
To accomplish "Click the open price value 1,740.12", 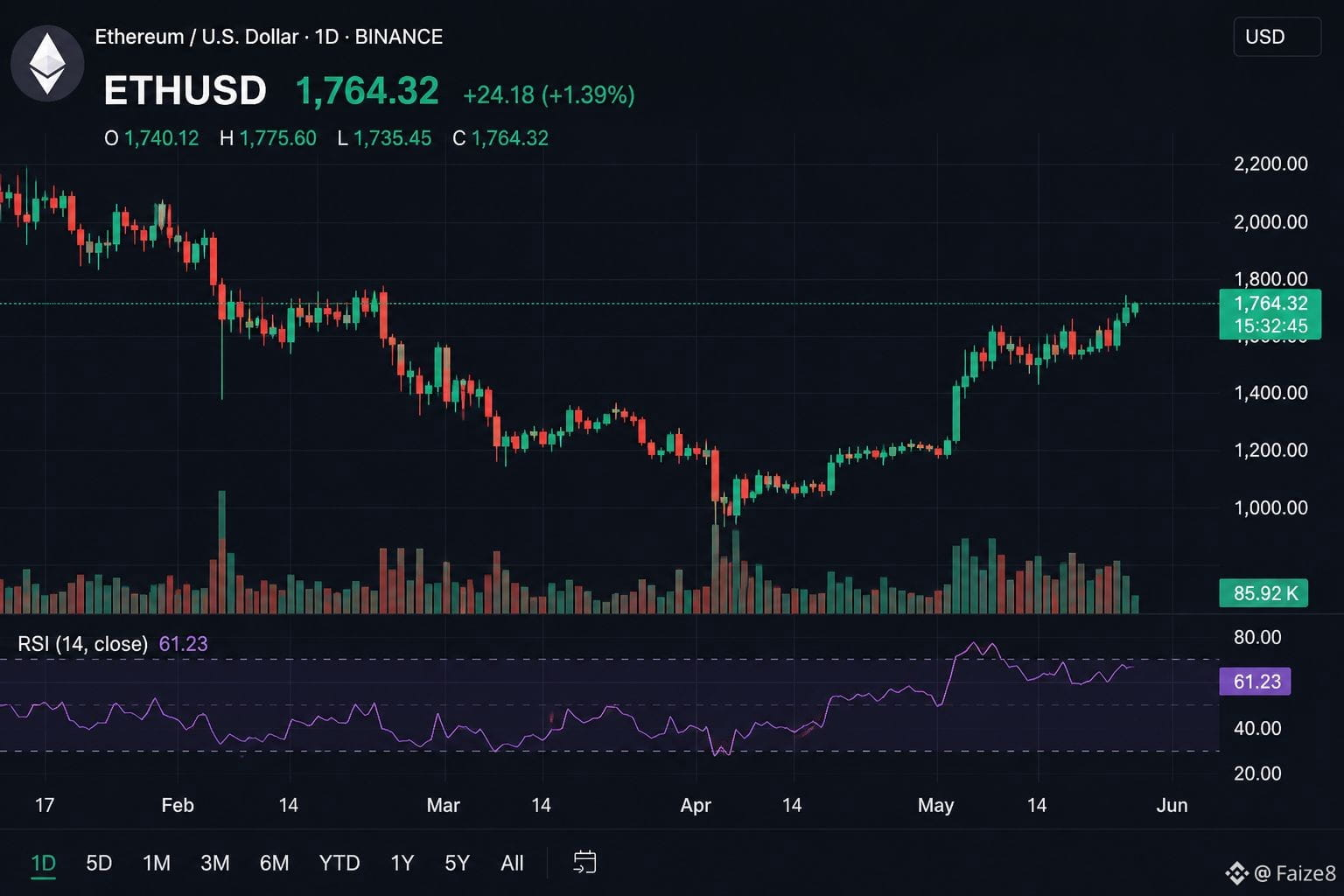I will [x=161, y=138].
